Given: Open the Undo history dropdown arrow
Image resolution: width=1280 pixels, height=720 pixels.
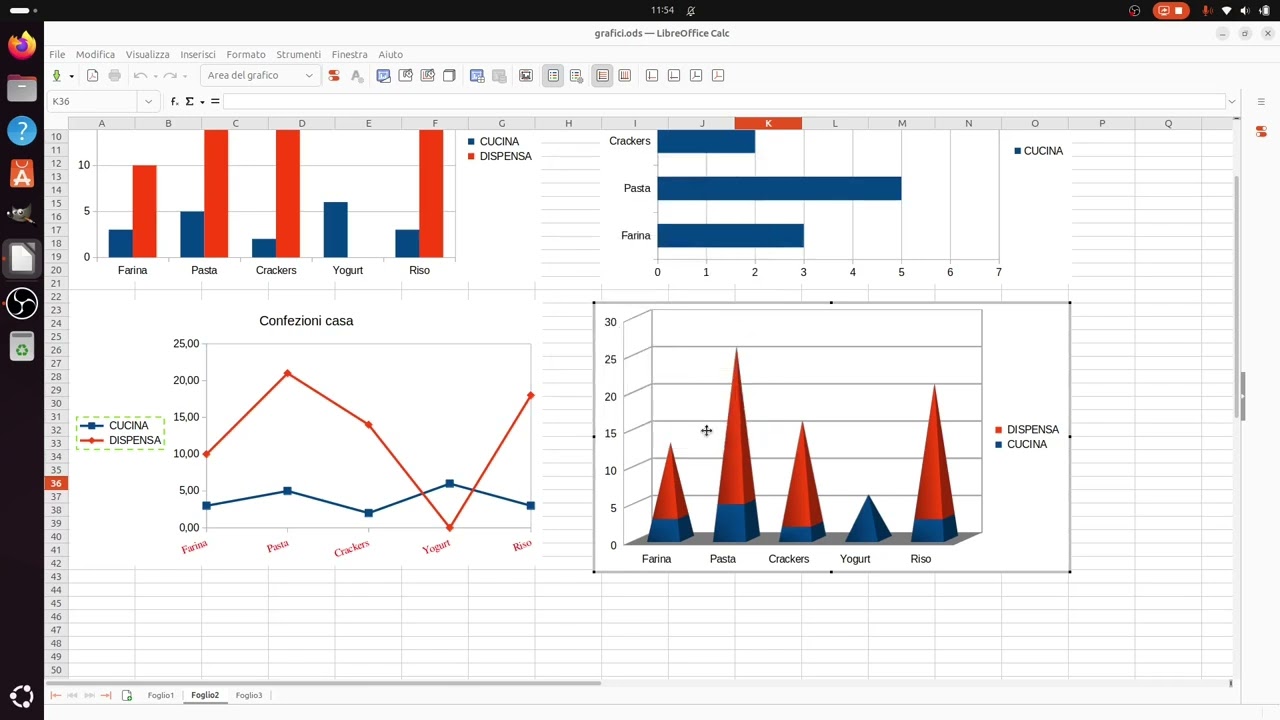Looking at the screenshot, I should coord(155,76).
